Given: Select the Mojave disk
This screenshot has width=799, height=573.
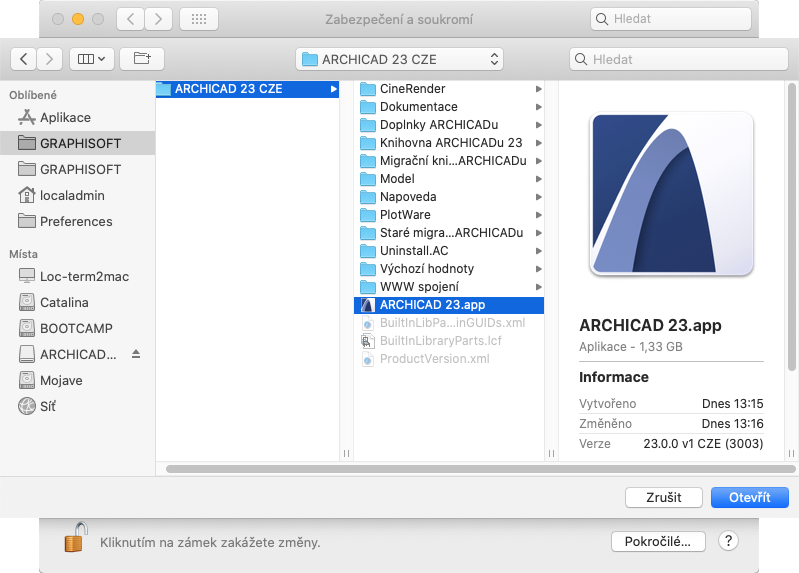Looking at the screenshot, I should (77, 380).
